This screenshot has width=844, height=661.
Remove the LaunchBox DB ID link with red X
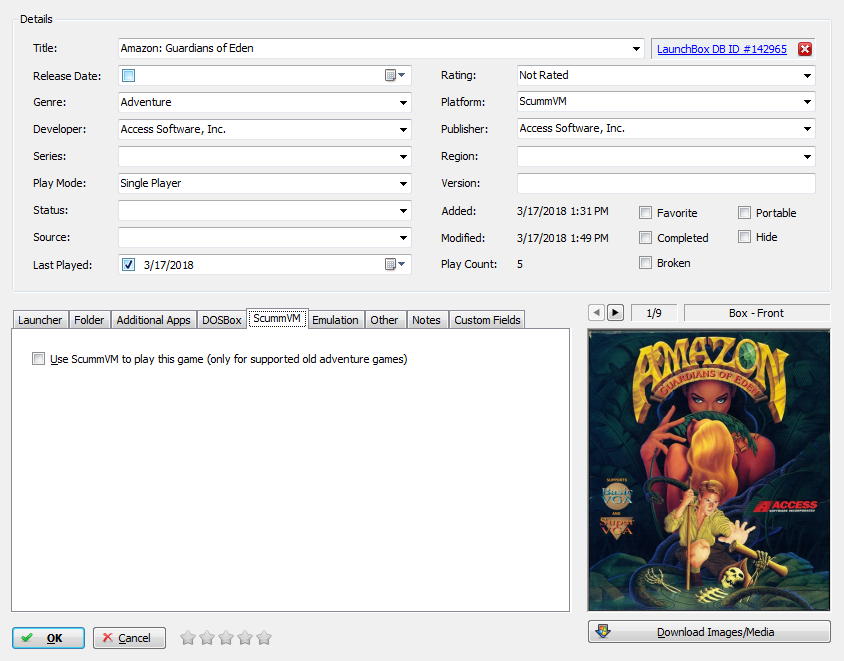pos(805,49)
